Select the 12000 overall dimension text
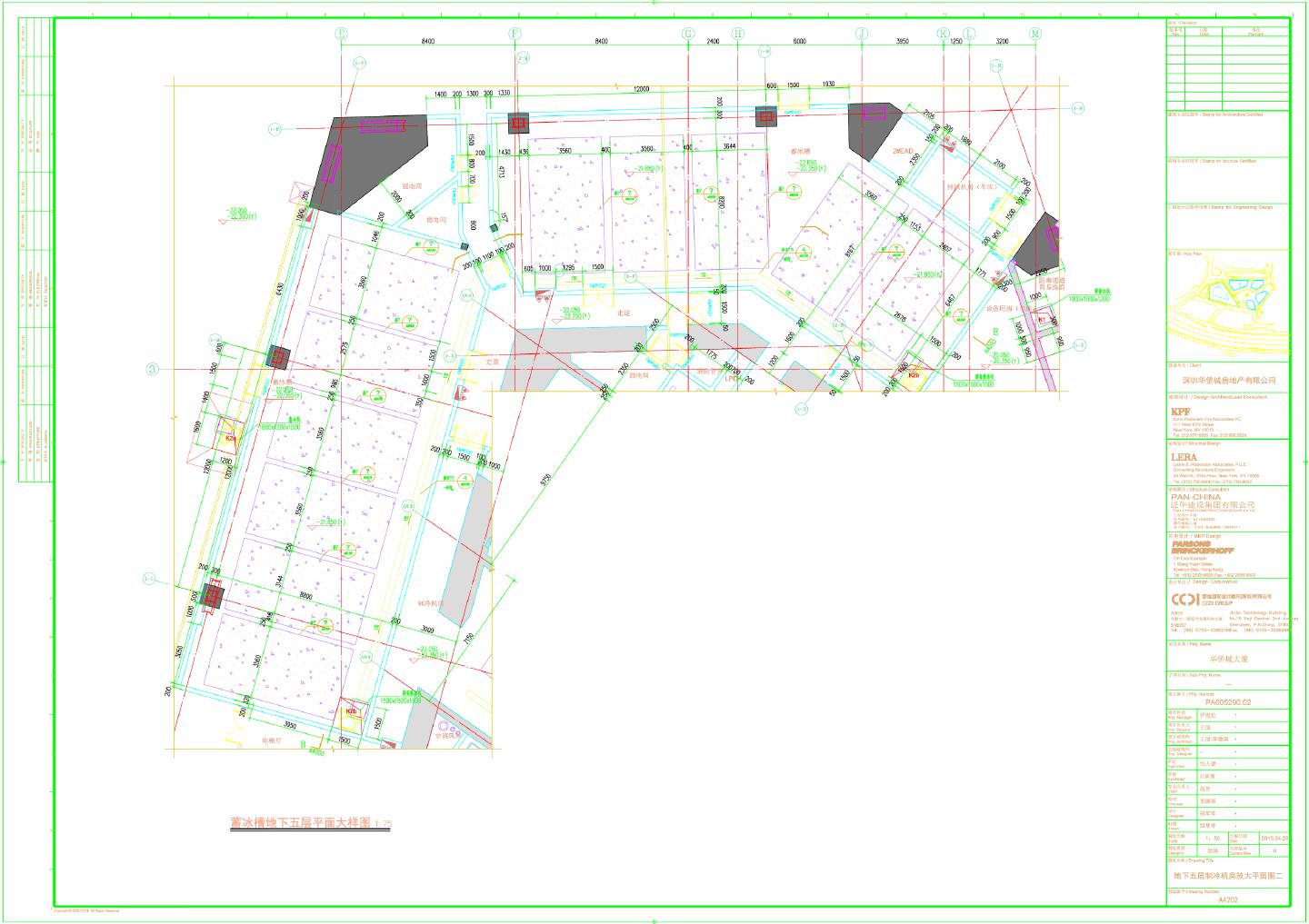The width and height of the screenshot is (1309, 924). 642,88
